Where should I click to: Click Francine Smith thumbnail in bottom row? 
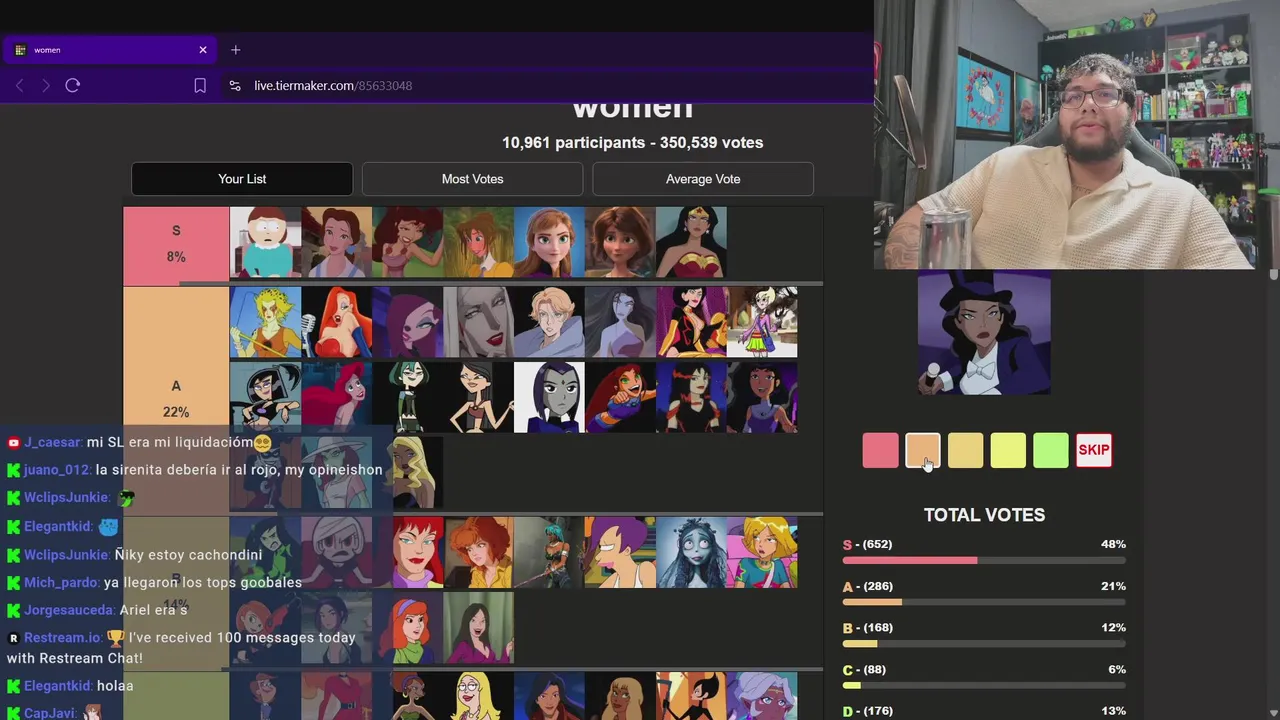(x=478, y=697)
